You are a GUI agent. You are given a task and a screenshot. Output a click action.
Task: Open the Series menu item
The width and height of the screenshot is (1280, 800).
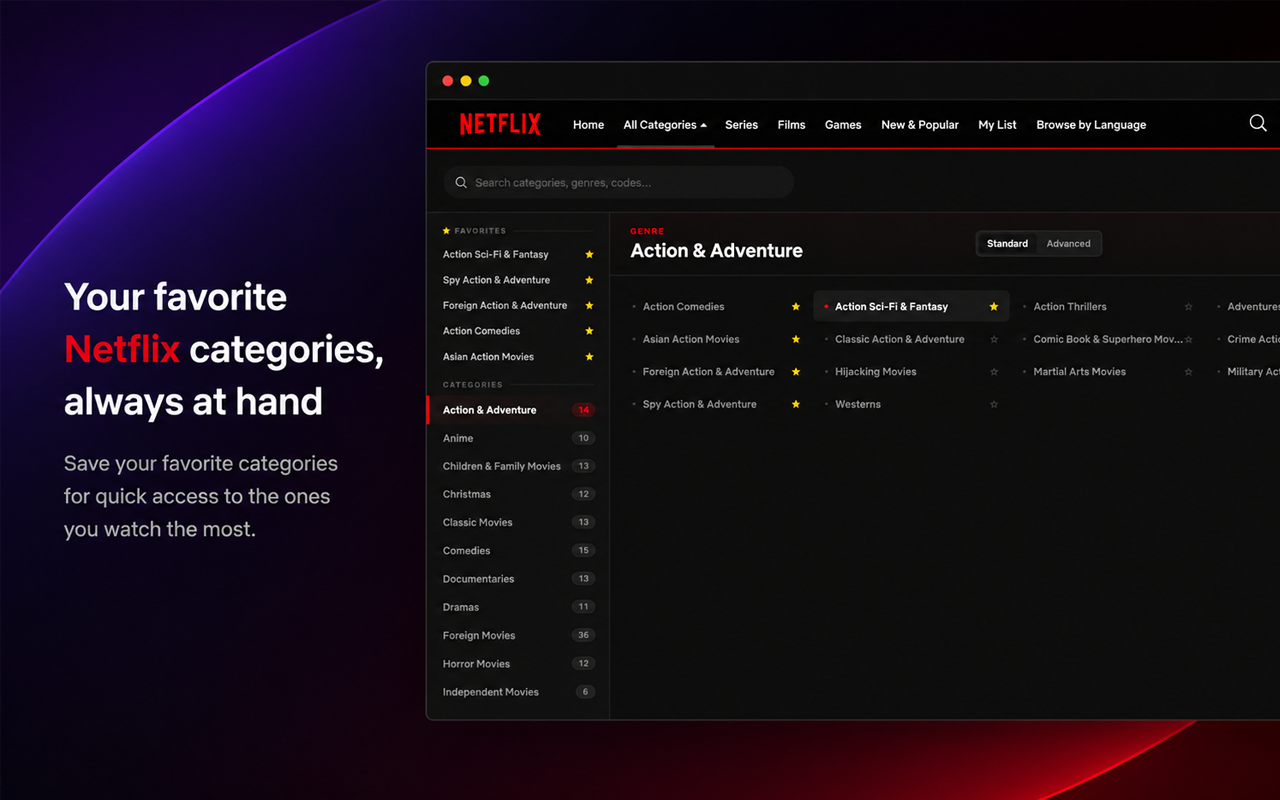[x=741, y=125]
